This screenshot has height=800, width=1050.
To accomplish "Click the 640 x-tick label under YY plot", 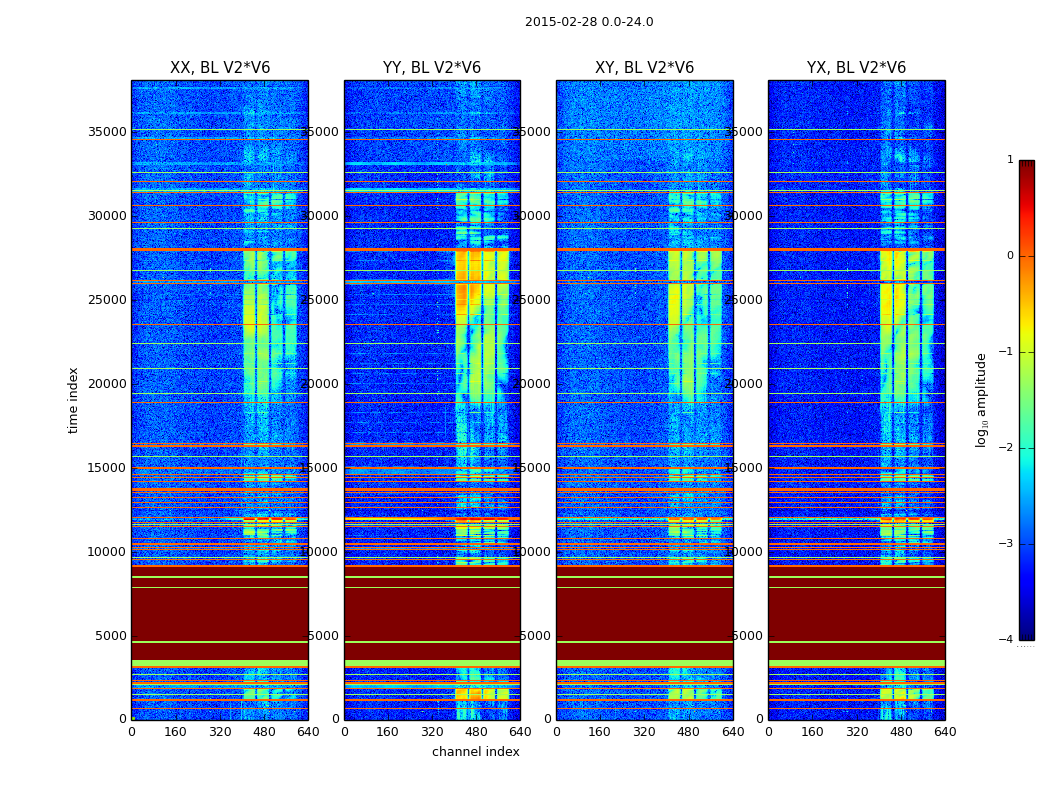I will pyautogui.click(x=520, y=732).
